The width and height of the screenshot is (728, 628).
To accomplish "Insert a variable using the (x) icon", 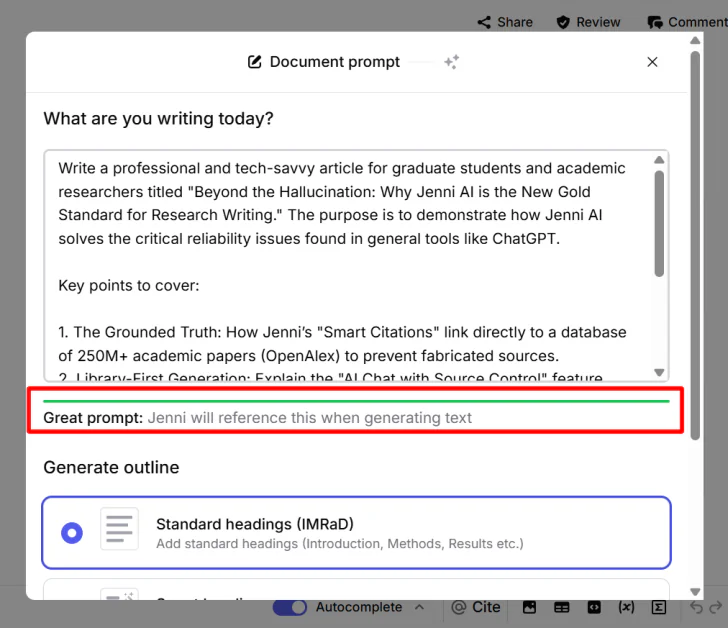I will (x=626, y=607).
